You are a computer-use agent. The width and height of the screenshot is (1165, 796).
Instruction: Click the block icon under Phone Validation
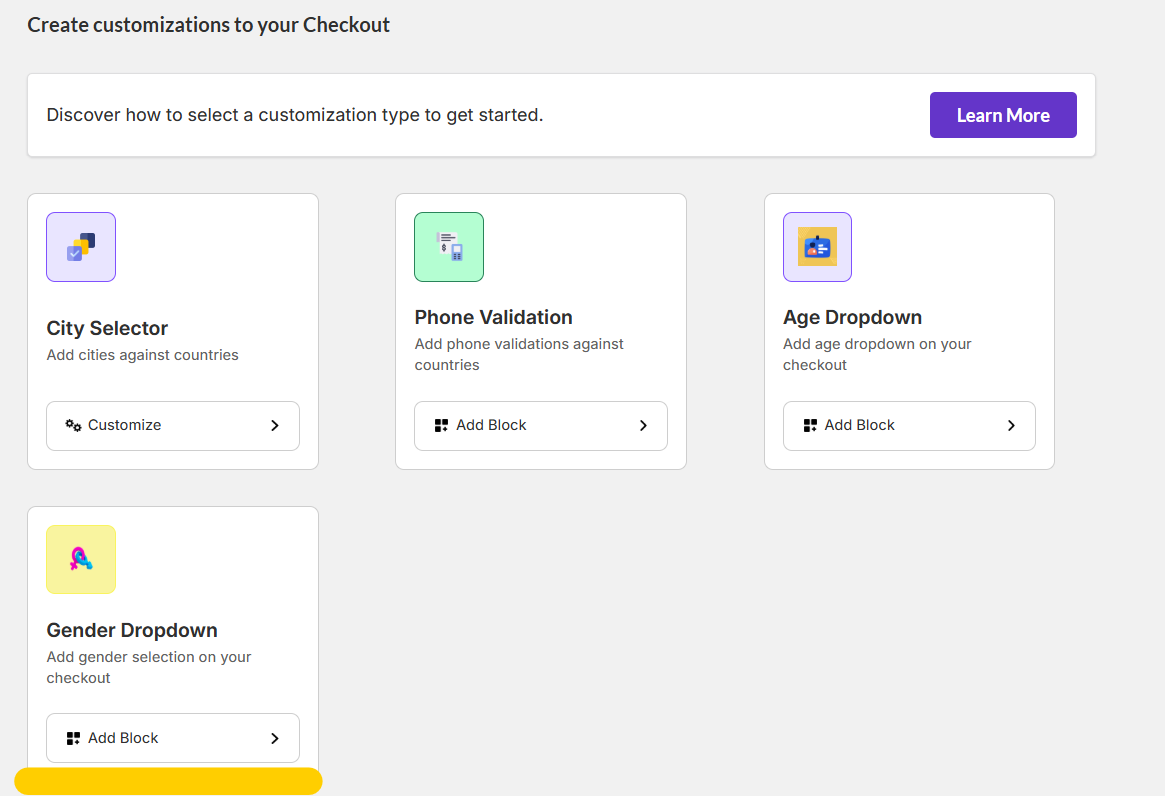tap(441, 425)
